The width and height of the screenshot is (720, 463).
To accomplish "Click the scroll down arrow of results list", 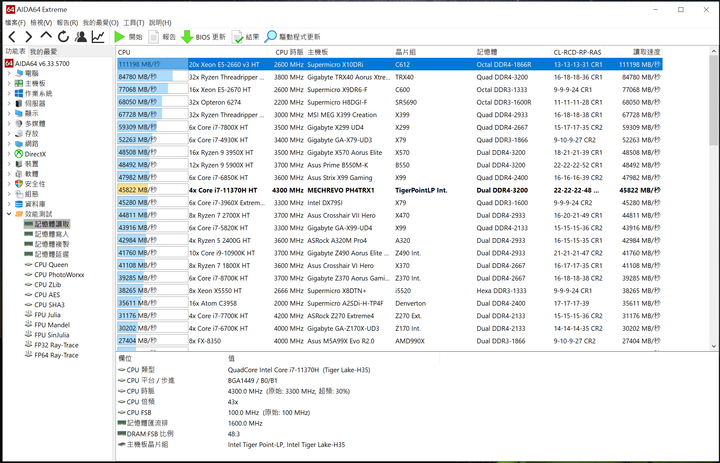I will point(714,346).
